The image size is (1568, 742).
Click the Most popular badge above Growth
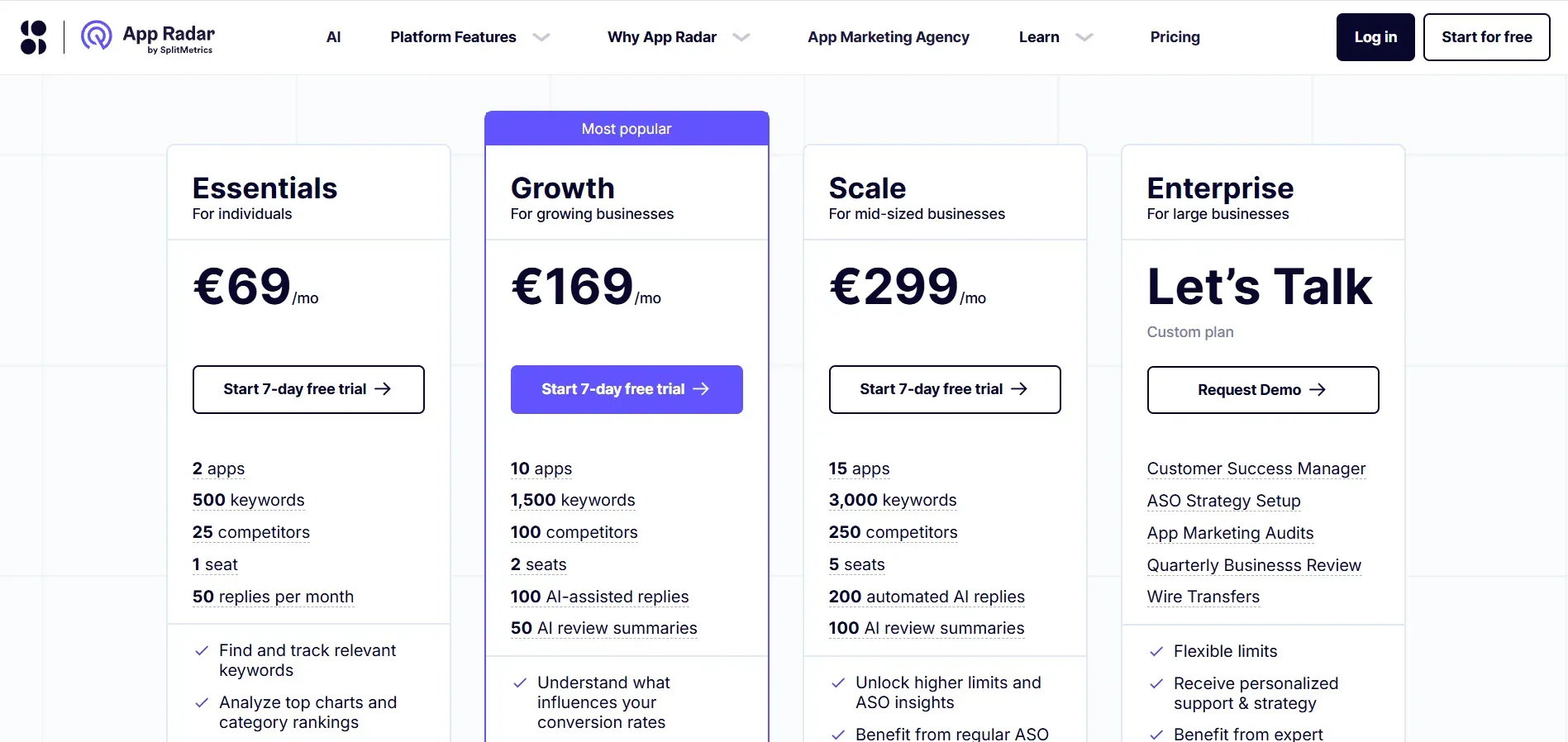click(626, 129)
